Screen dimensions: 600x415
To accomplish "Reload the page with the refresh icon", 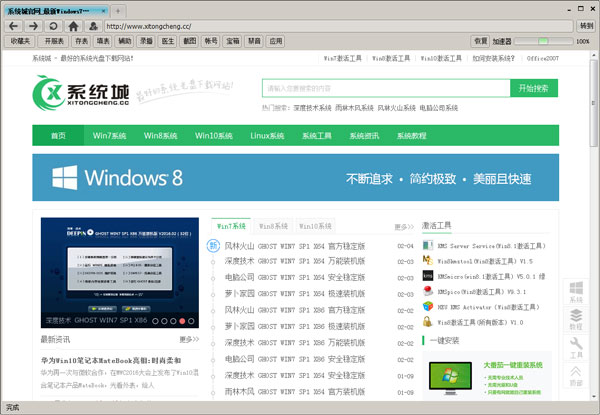I will click(54, 26).
